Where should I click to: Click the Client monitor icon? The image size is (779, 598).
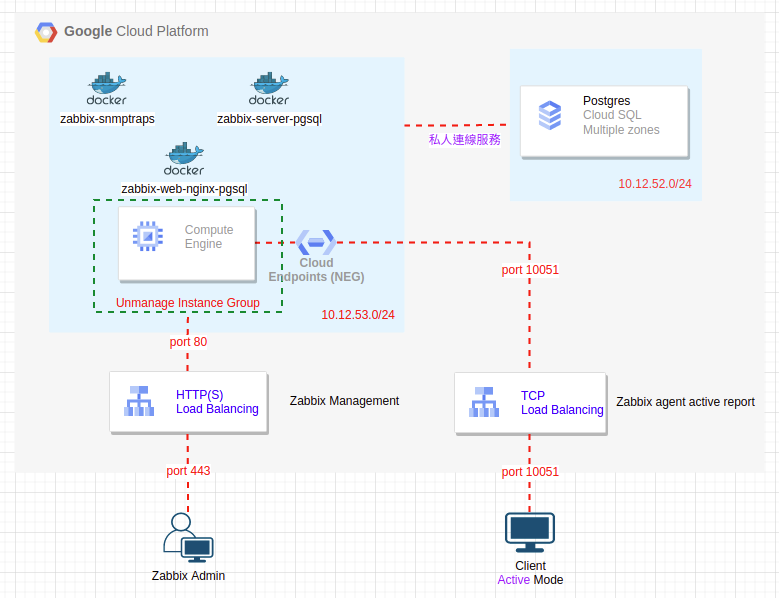point(530,532)
